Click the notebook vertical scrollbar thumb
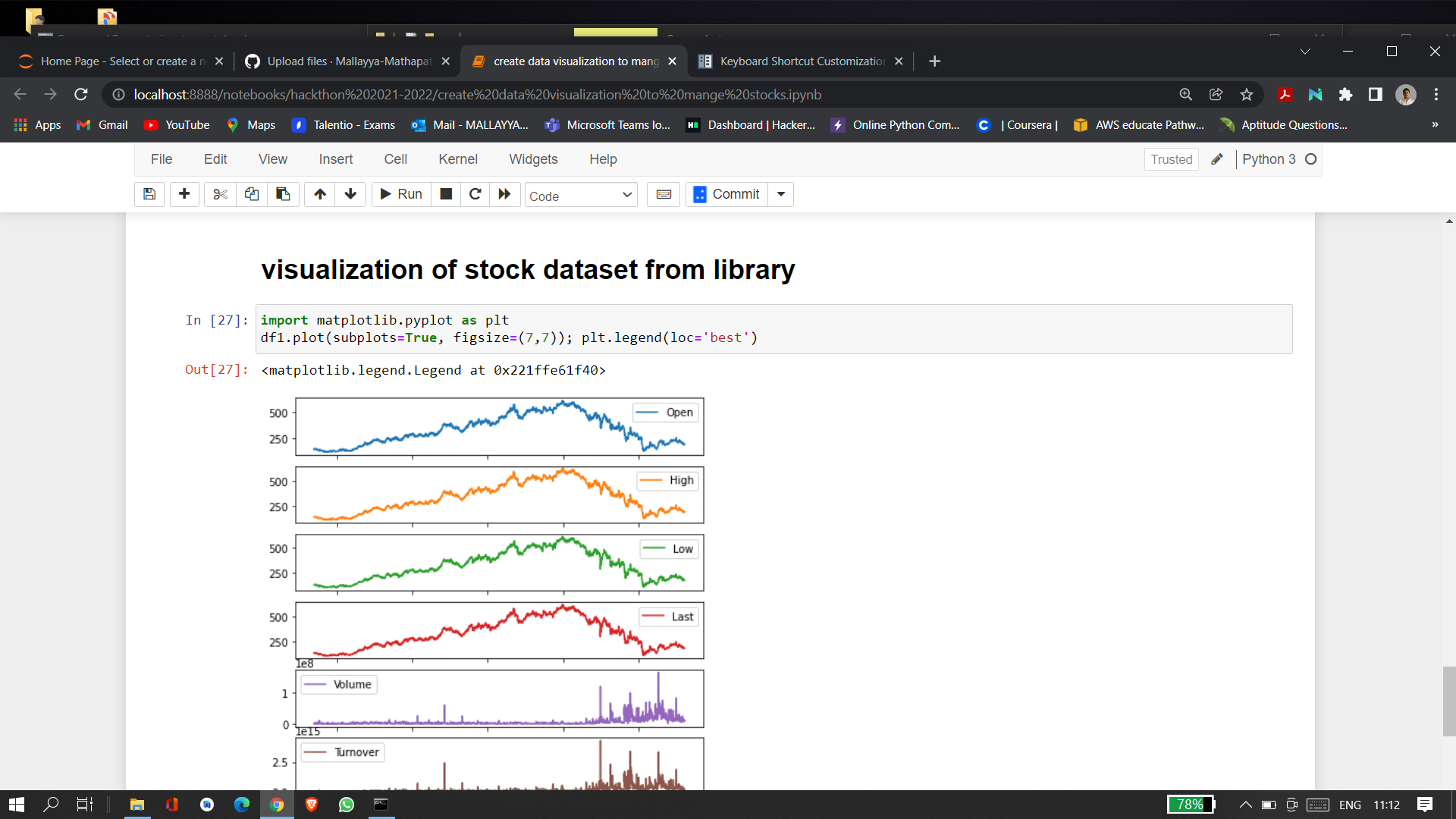Viewport: 1456px width, 819px height. (x=1449, y=701)
